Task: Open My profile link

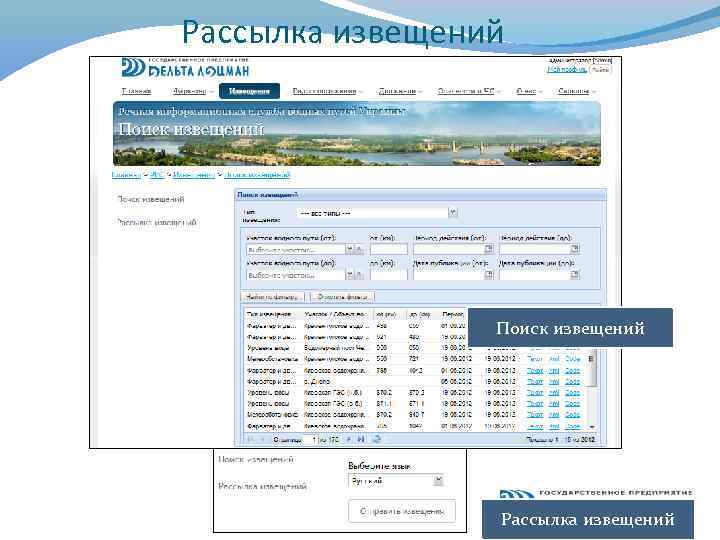Action: tap(567, 69)
